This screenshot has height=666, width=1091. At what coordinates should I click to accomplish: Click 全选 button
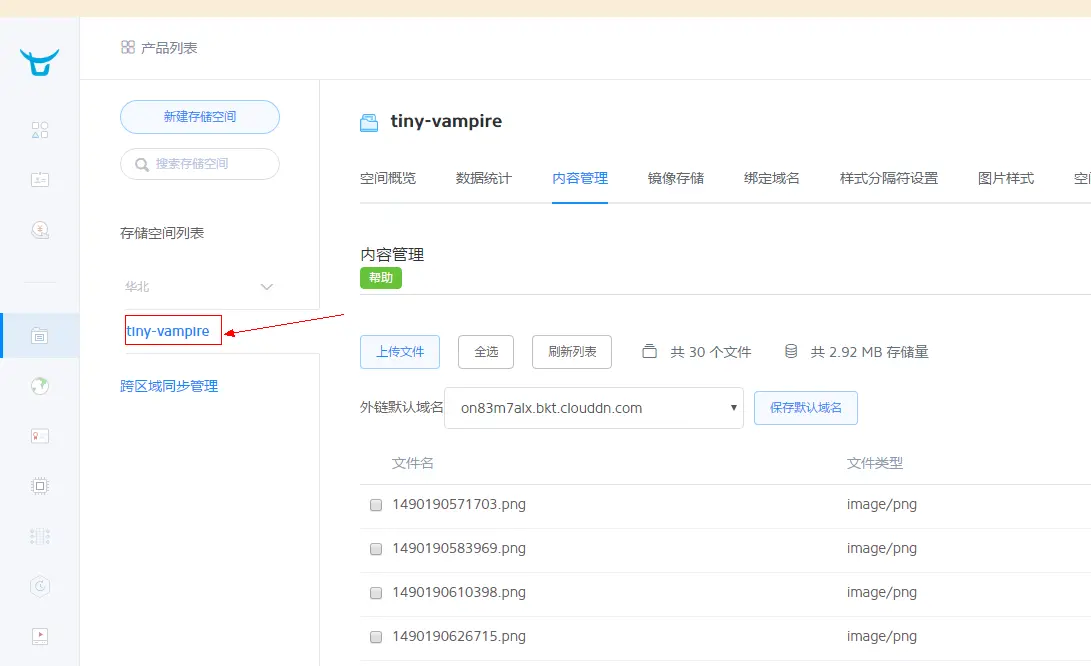486,351
